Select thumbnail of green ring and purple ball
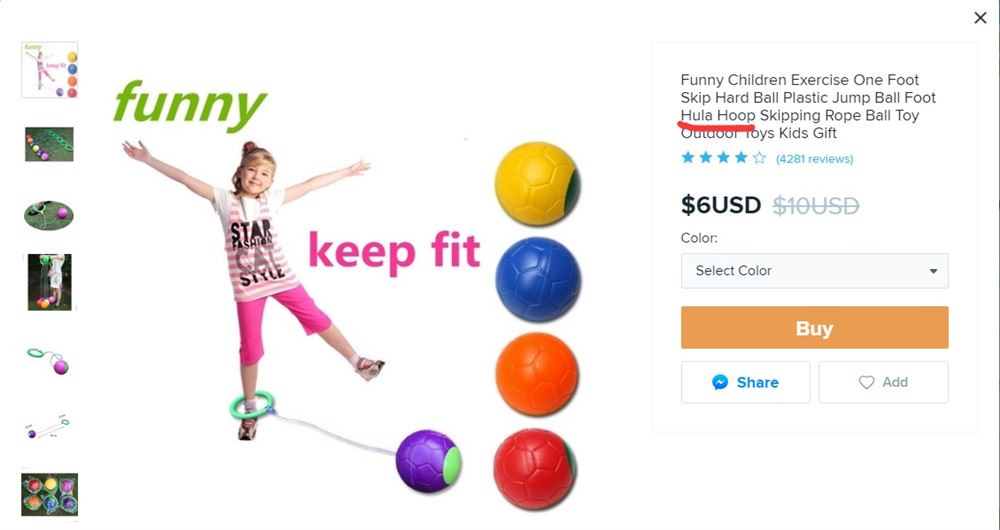Image resolution: width=1000 pixels, height=530 pixels. (x=48, y=360)
